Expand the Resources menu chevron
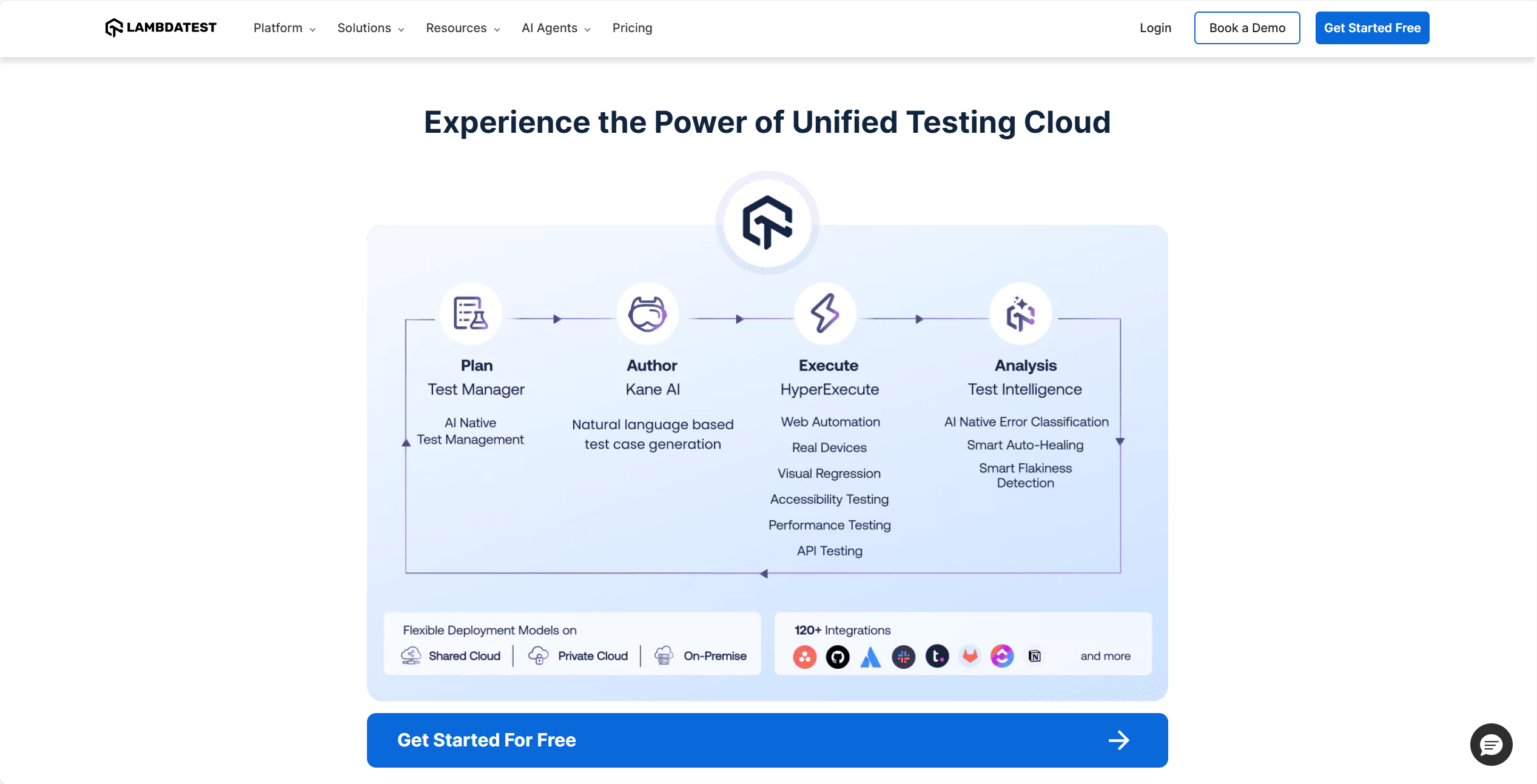 click(x=497, y=29)
